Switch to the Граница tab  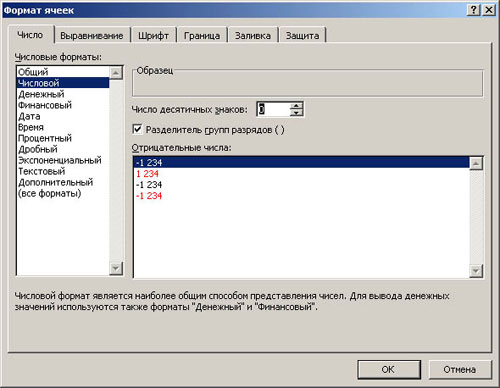click(202, 36)
